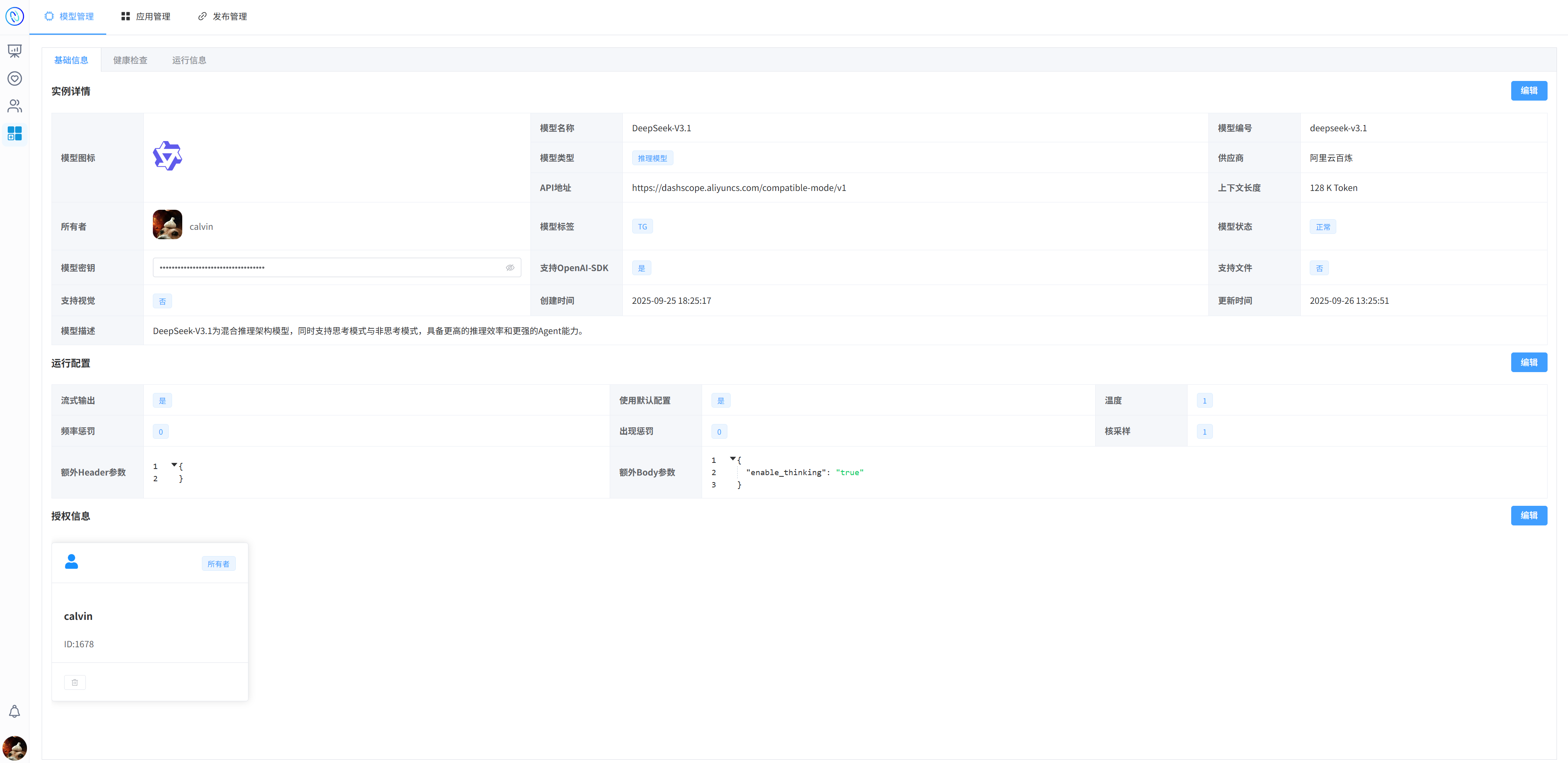The width and height of the screenshot is (1568, 763).
Task: Click 编辑 button for 运行配置
Action: pos(1528,362)
